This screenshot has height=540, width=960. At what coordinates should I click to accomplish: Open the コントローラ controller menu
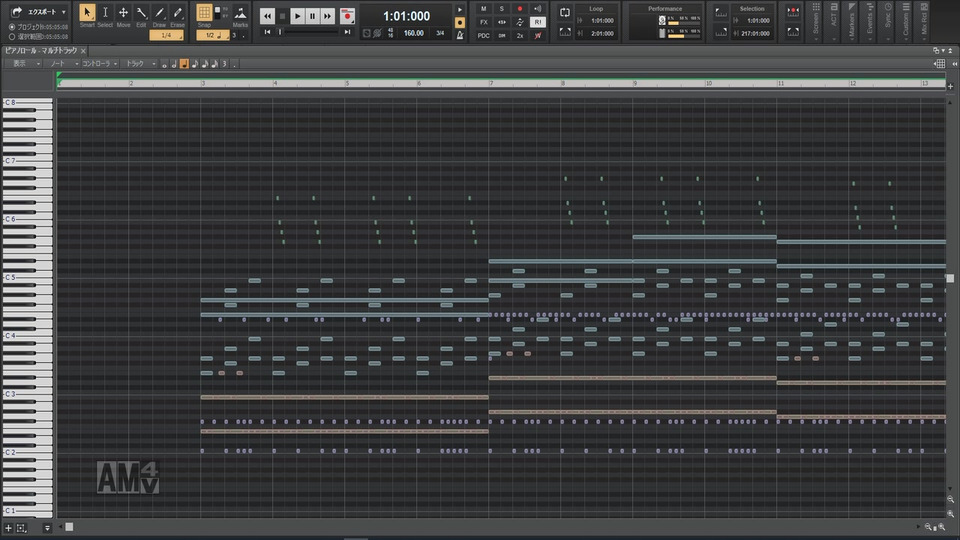99,64
